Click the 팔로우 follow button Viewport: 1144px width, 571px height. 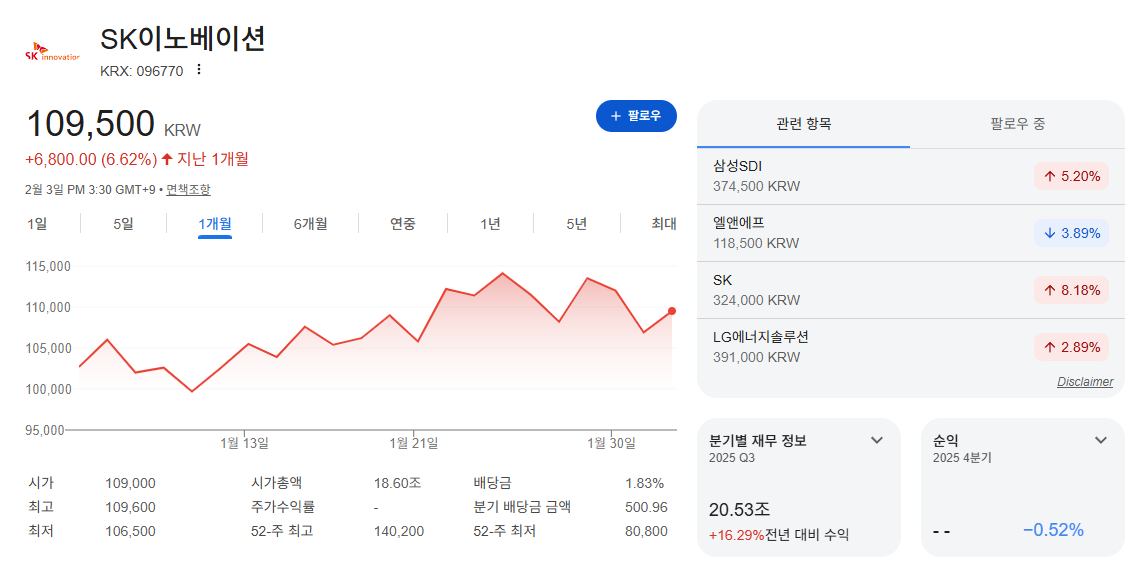tap(636, 116)
